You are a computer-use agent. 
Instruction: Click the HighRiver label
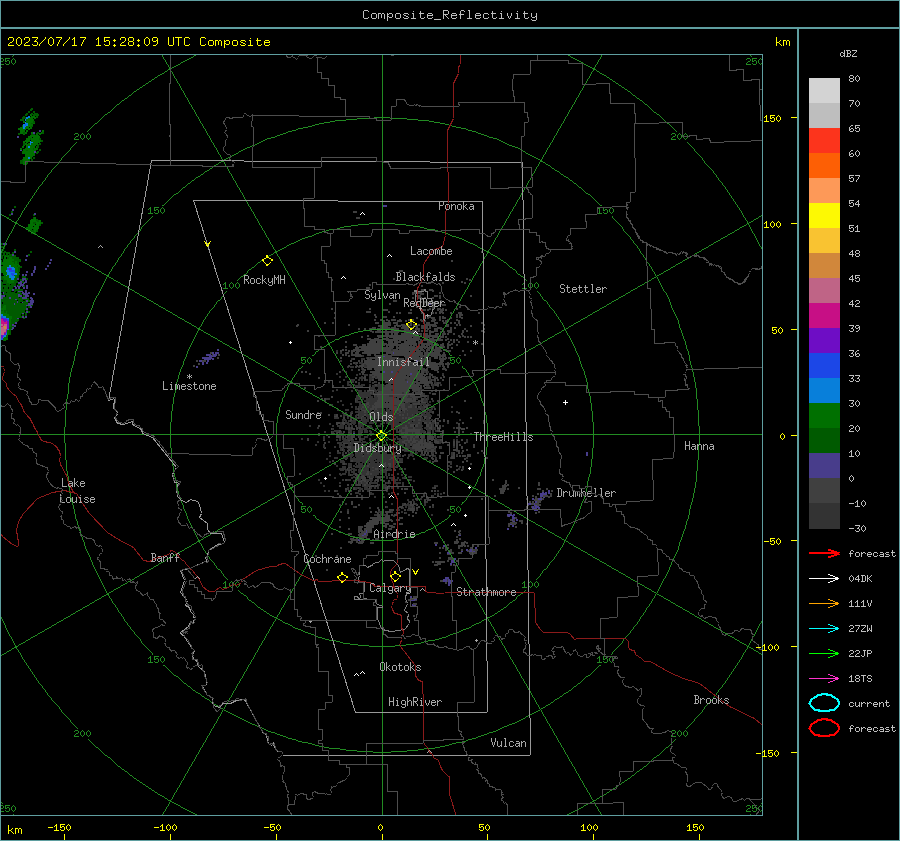coord(415,702)
